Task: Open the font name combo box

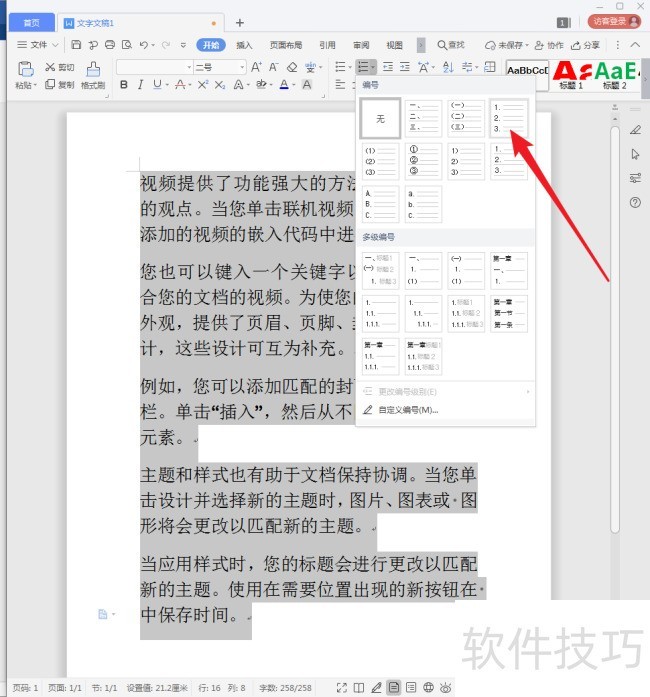Action: [155, 67]
